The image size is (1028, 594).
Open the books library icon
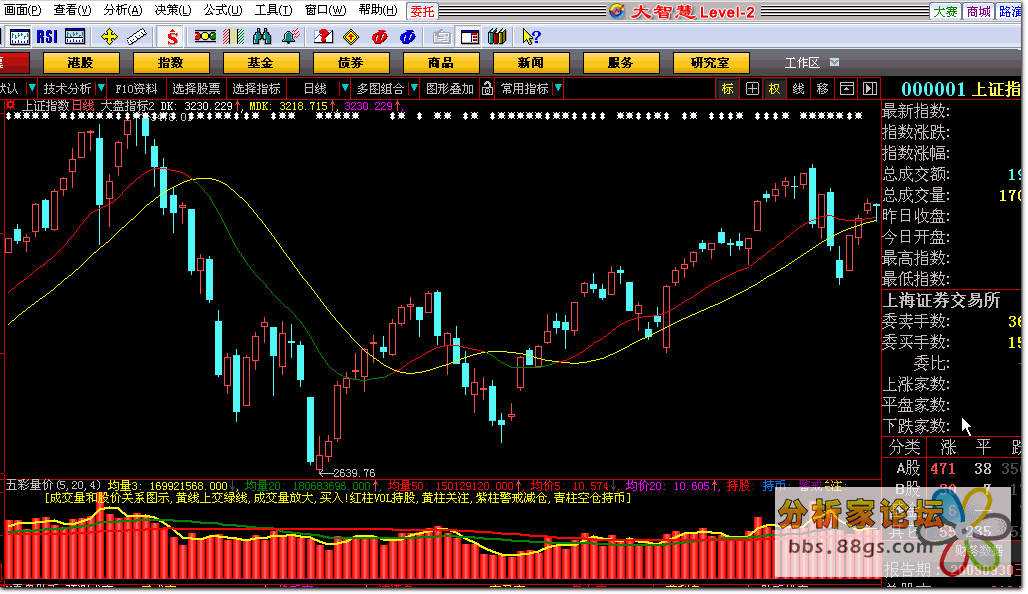498,37
